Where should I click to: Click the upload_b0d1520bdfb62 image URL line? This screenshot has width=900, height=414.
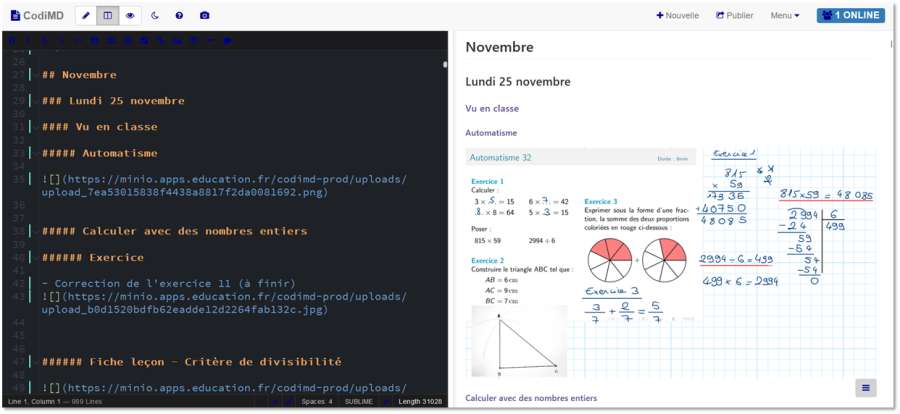224,303
